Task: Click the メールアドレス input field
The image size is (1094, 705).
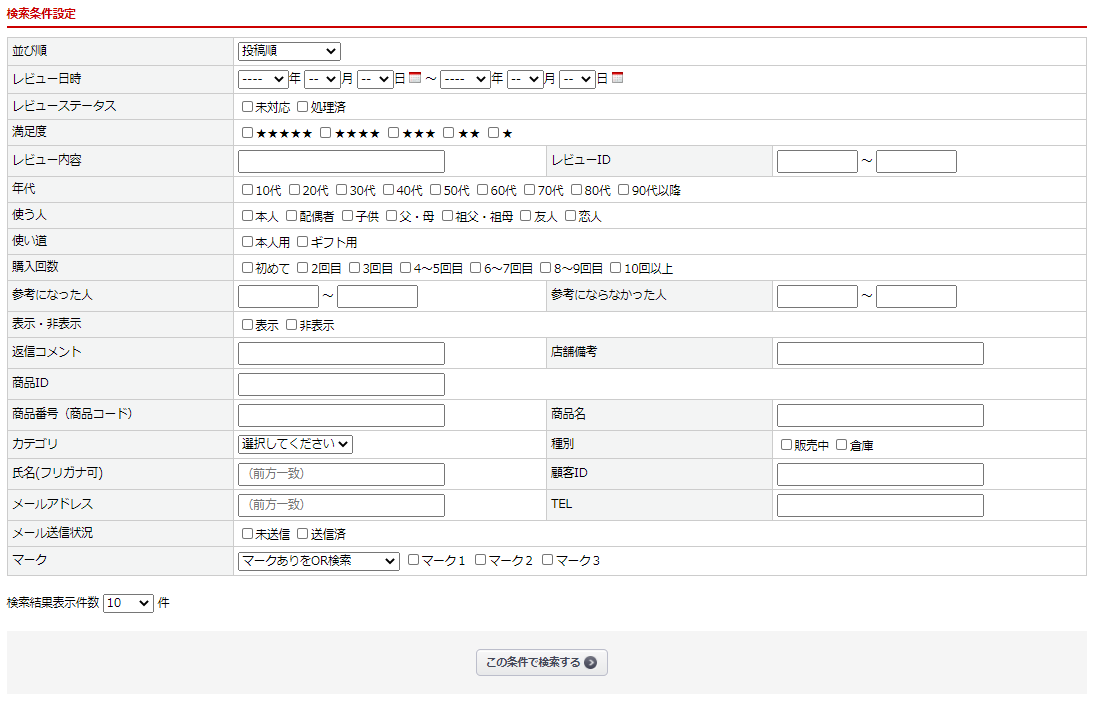Action: (341, 505)
